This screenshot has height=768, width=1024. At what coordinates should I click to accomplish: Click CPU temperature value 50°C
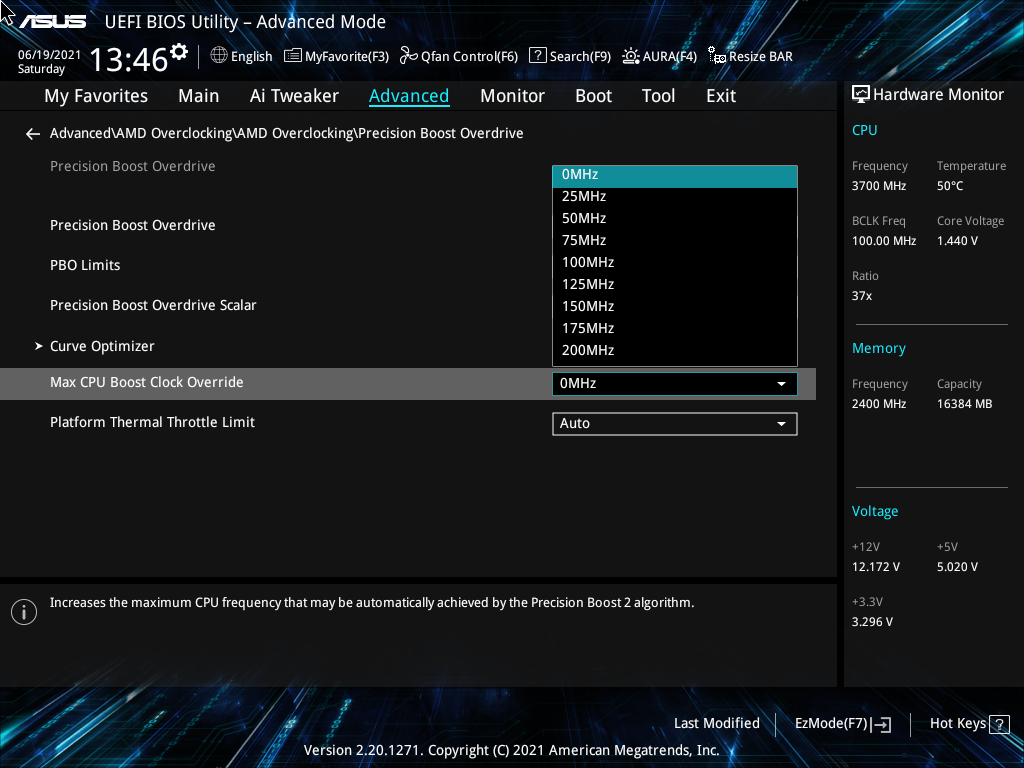pos(950,186)
